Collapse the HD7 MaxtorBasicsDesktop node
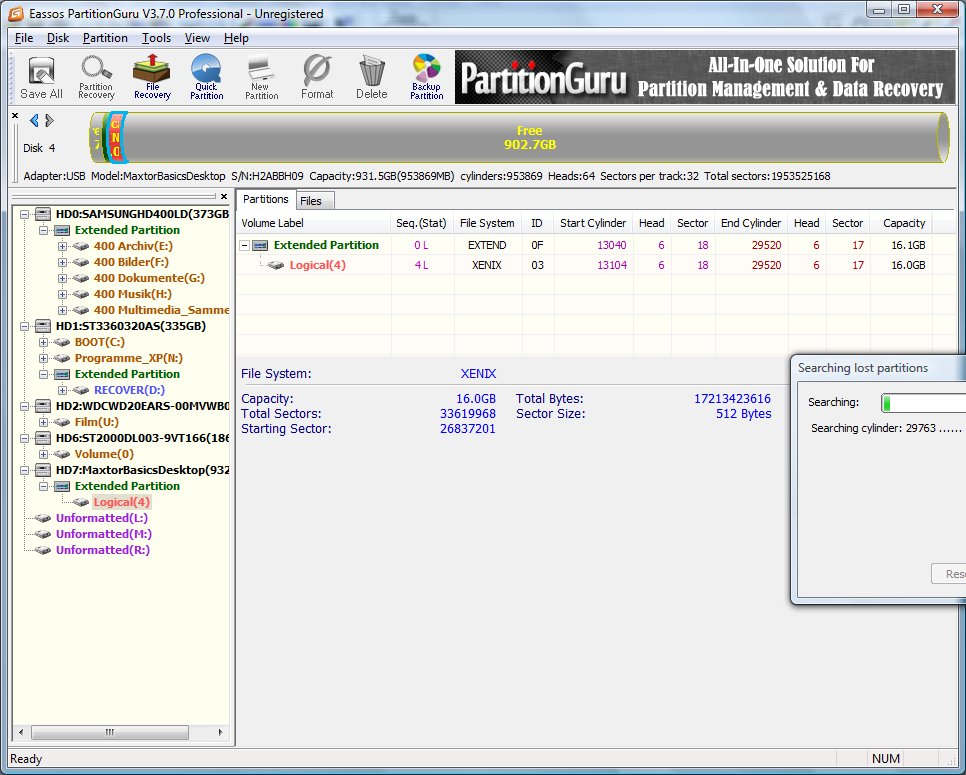Screen dimensions: 966x775 point(25,471)
